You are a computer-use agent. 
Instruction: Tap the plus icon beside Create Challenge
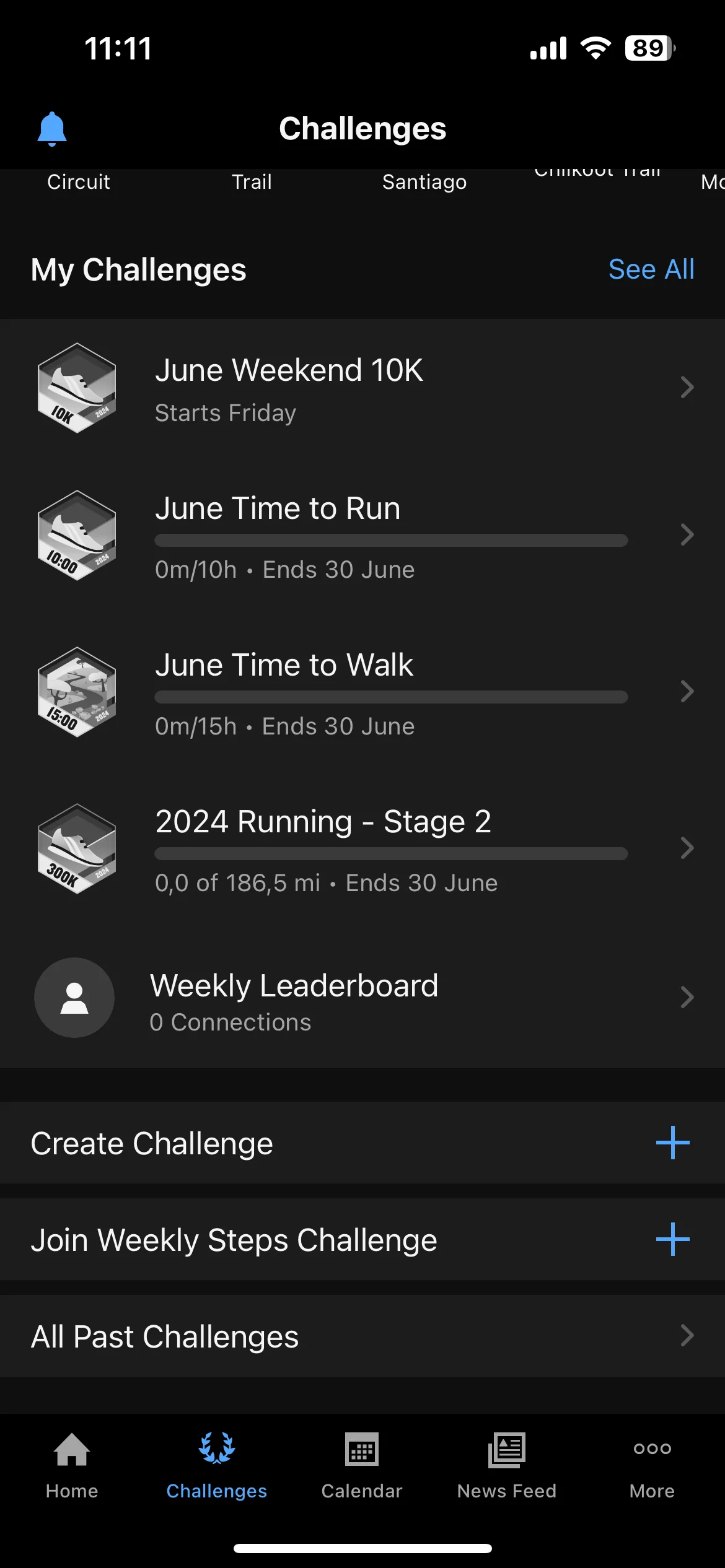click(x=672, y=1143)
